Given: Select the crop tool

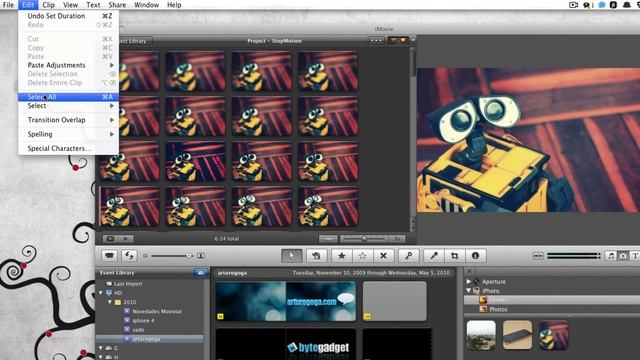Looking at the screenshot, I should coord(454,256).
